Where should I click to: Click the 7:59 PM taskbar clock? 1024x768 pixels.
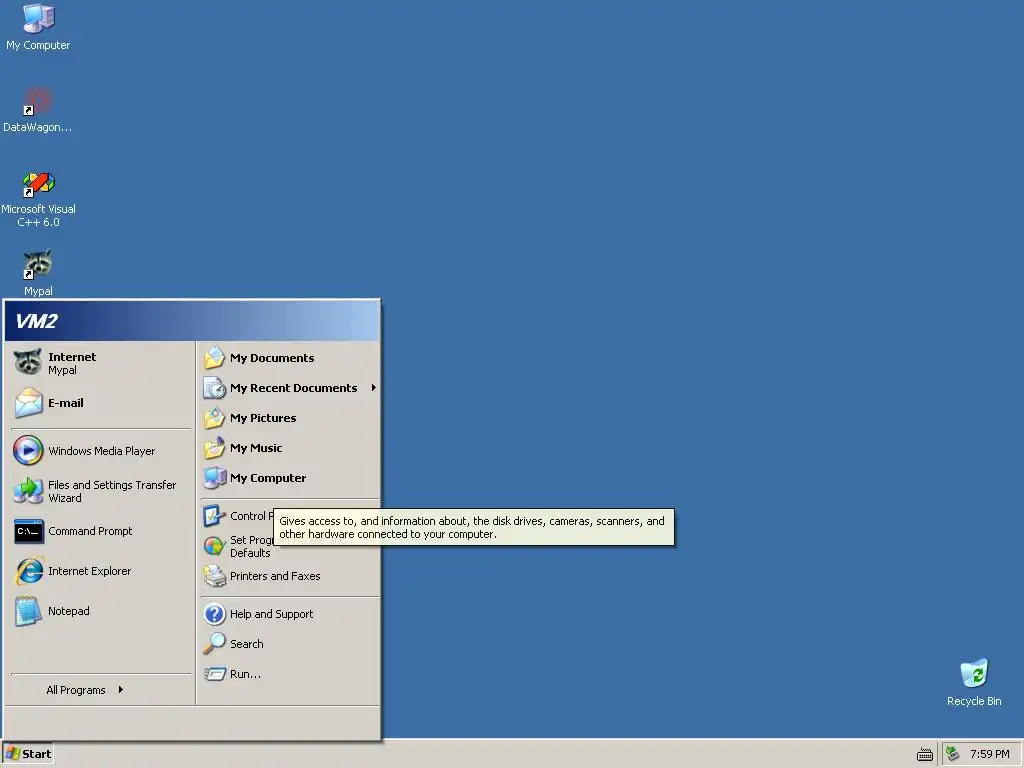tap(989, 754)
